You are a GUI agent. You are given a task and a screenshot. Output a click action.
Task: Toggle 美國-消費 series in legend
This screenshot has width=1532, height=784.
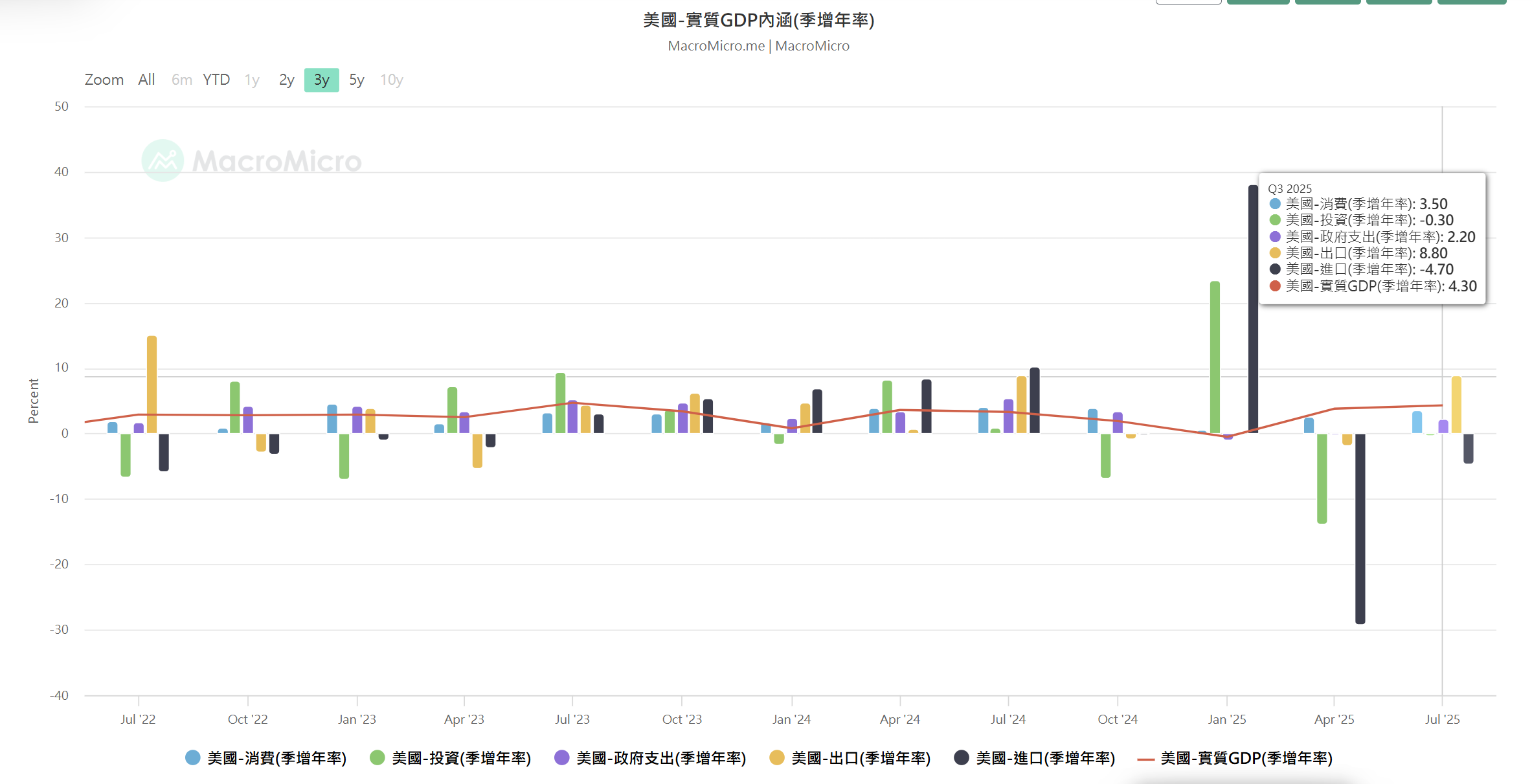point(276,758)
